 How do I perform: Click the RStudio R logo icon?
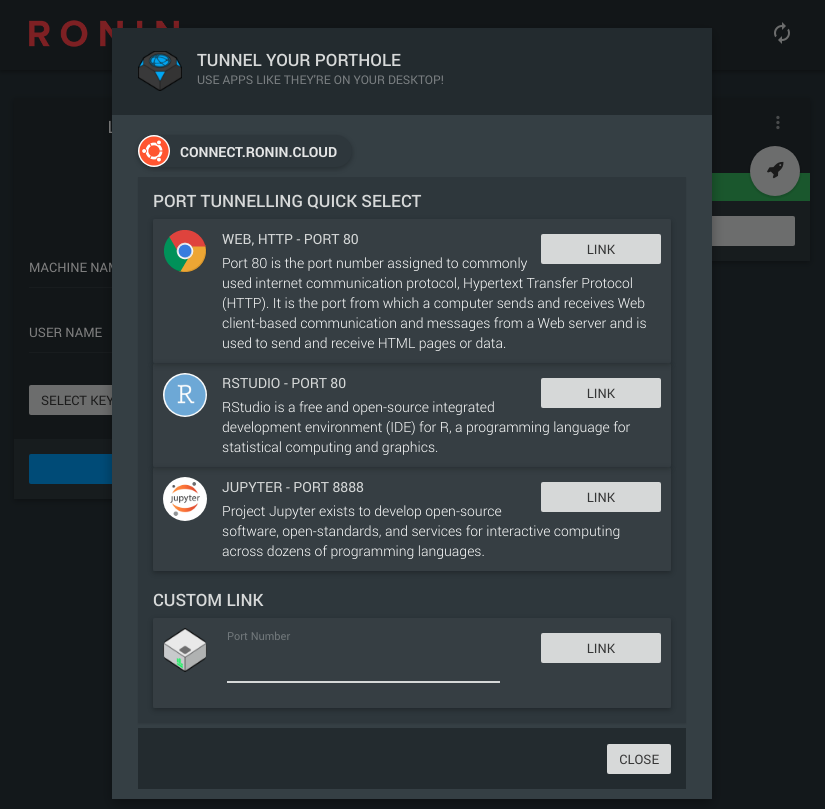pyautogui.click(x=185, y=395)
